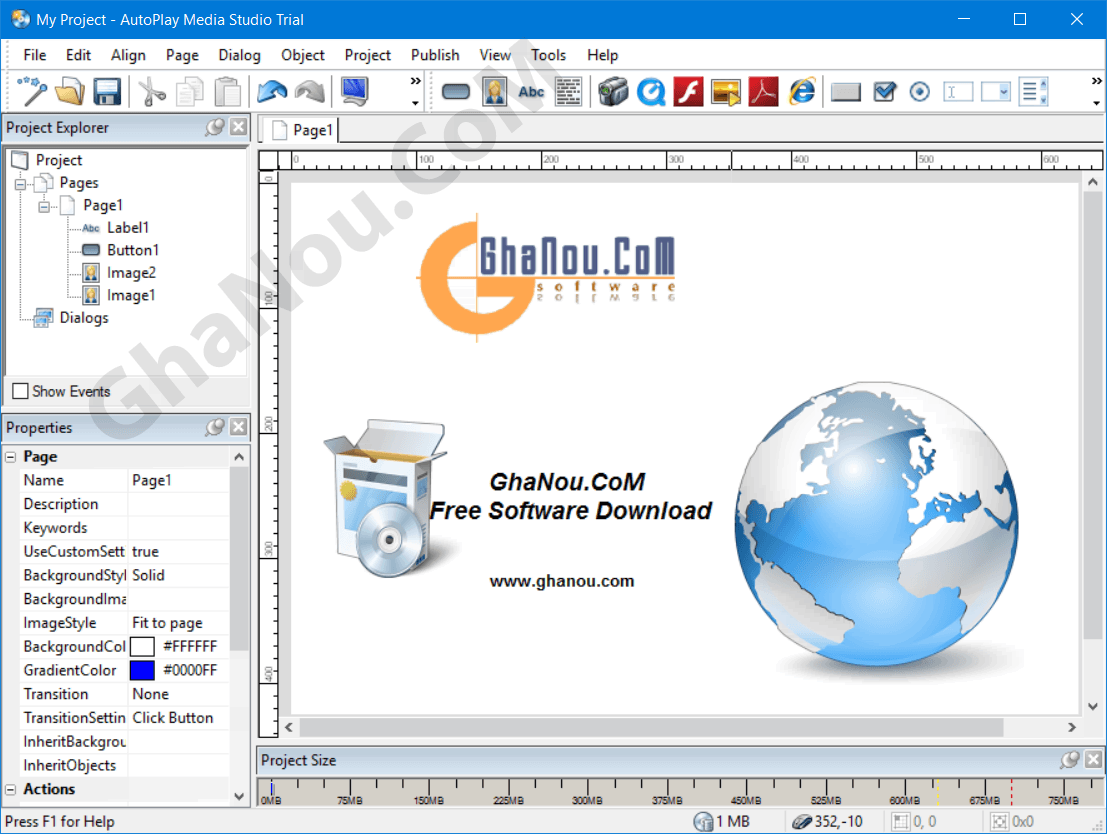
Task: Open the Object menu
Action: point(303,55)
